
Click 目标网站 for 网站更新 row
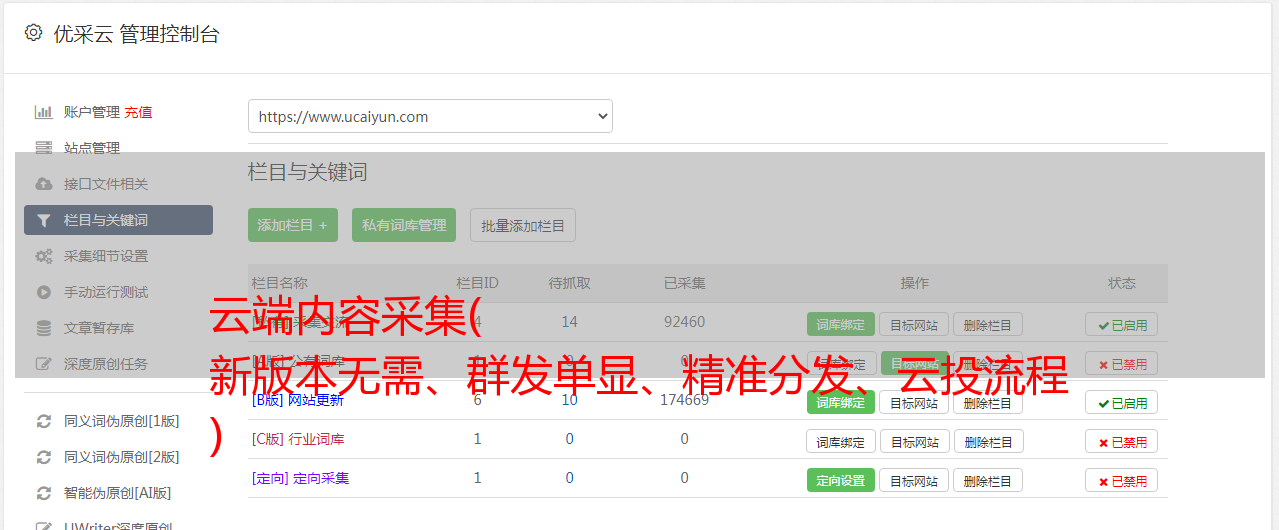(914, 402)
